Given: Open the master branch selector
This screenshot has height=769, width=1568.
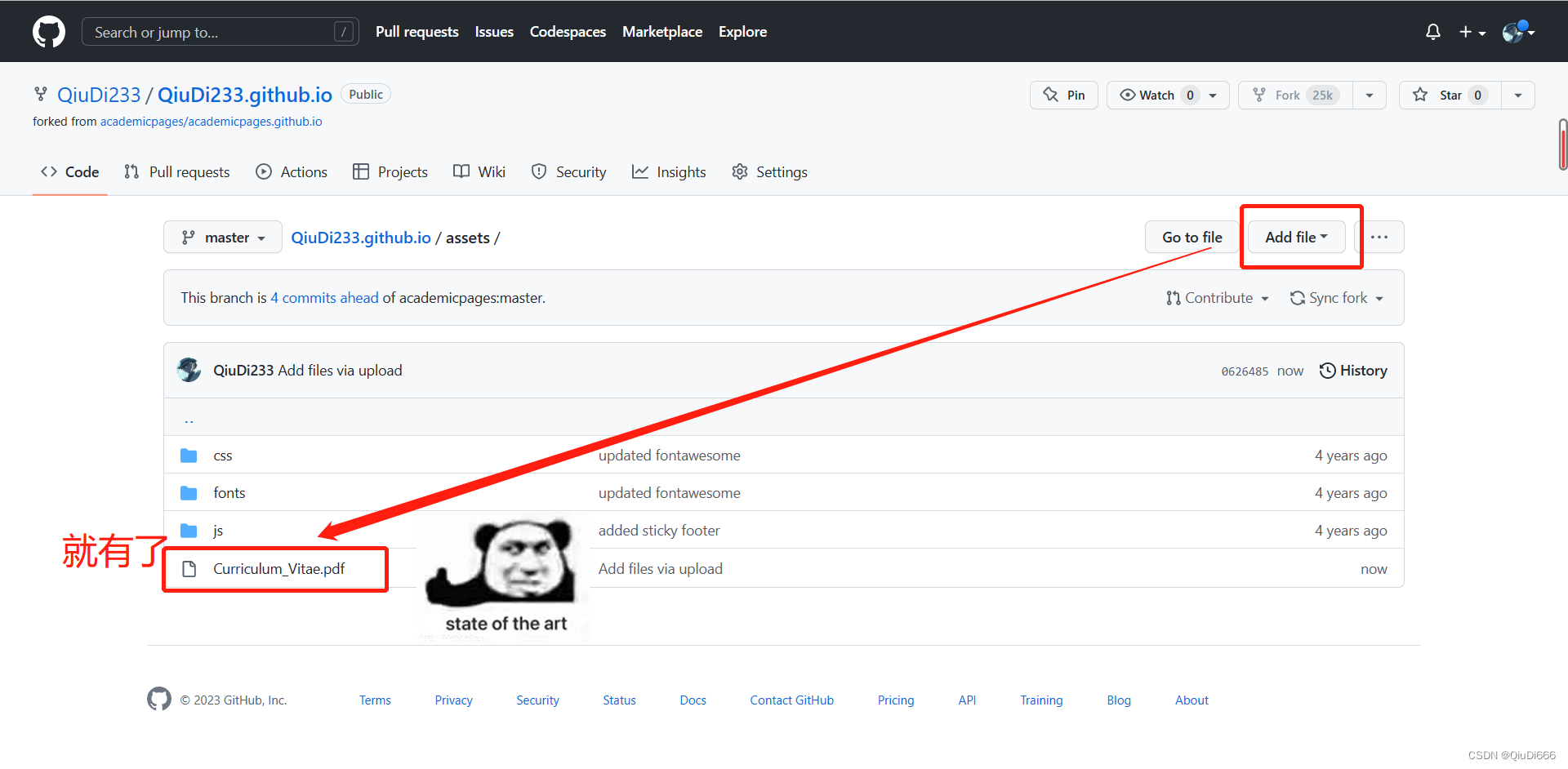Looking at the screenshot, I should coord(223,238).
